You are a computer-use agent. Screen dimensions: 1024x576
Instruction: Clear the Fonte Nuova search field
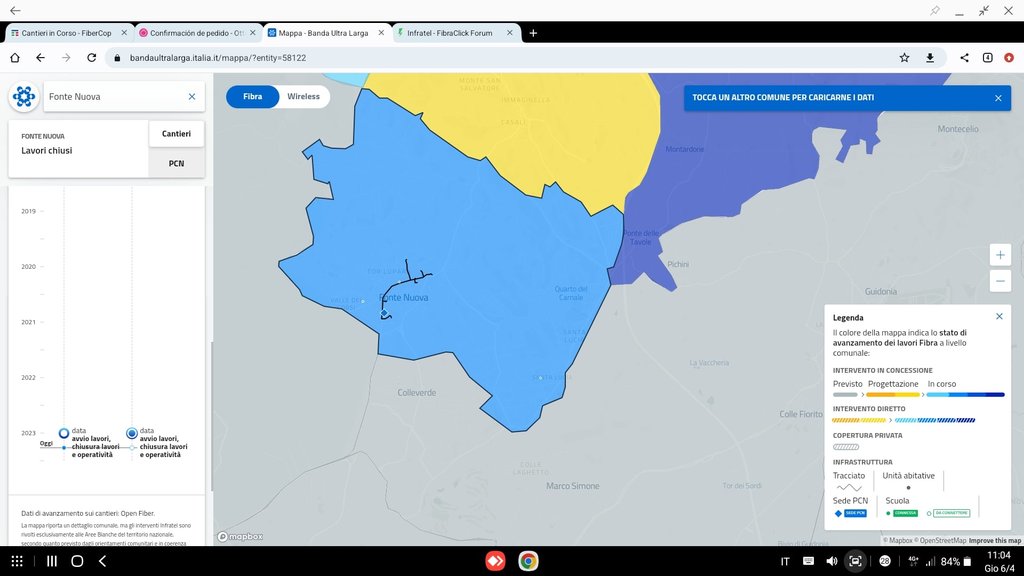pyautogui.click(x=192, y=97)
